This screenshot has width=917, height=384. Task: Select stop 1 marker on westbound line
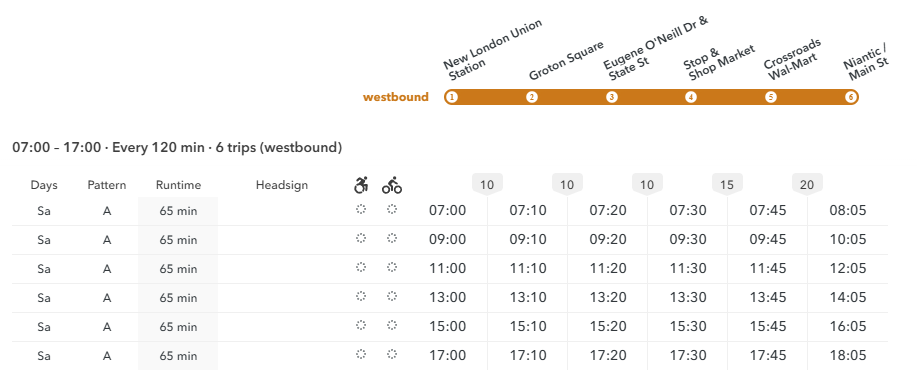[451, 97]
